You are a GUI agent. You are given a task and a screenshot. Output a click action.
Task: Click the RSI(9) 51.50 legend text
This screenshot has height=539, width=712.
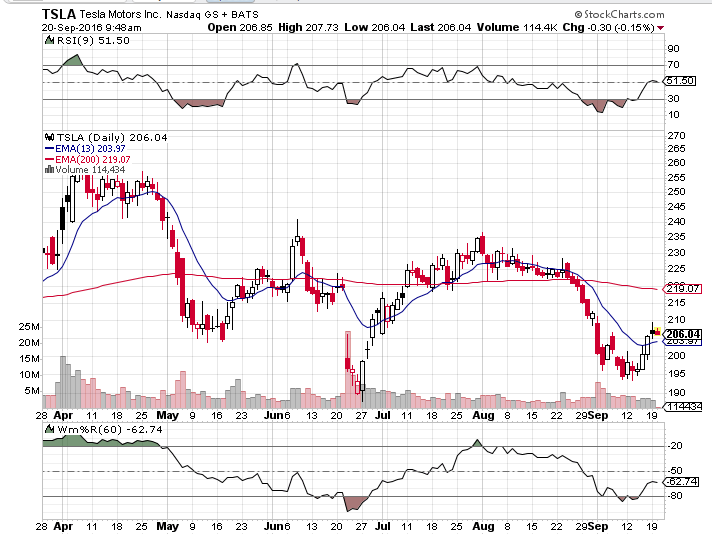tap(93, 40)
